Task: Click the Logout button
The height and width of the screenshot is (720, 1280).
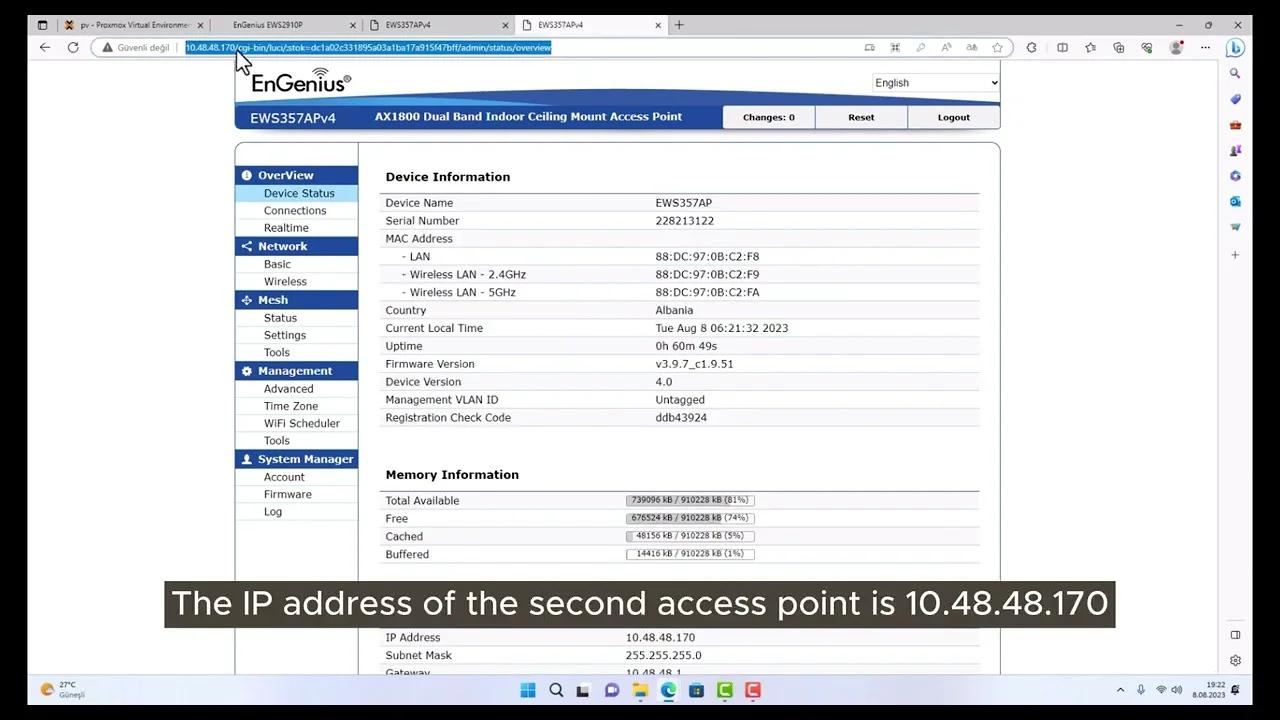Action: (953, 117)
